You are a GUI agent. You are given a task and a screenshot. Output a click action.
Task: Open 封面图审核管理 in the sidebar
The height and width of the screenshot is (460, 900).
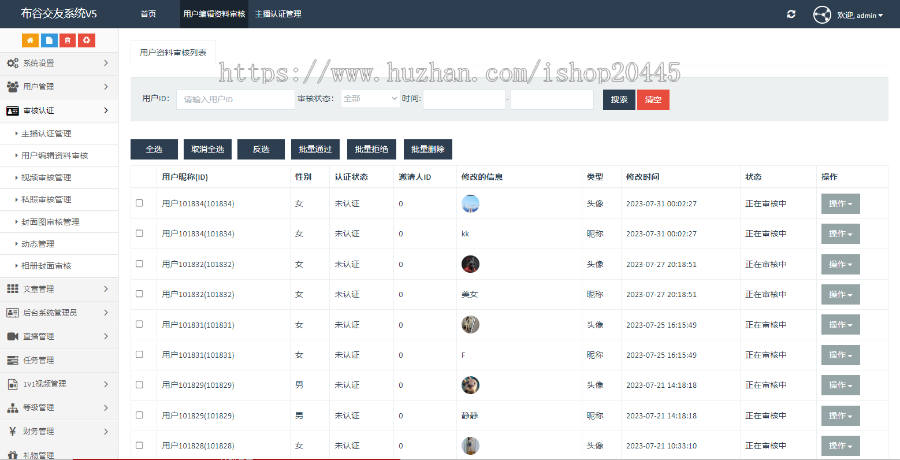click(50, 222)
